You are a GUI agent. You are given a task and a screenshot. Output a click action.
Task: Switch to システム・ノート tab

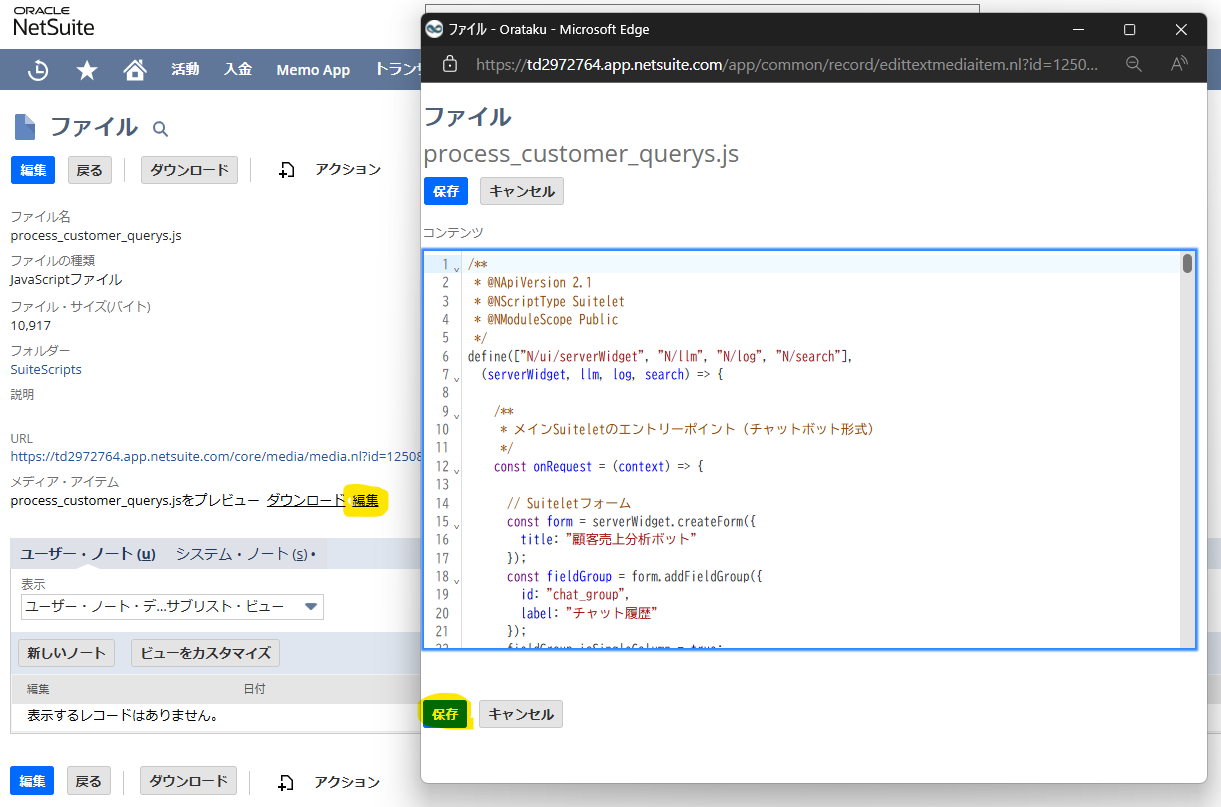point(241,553)
